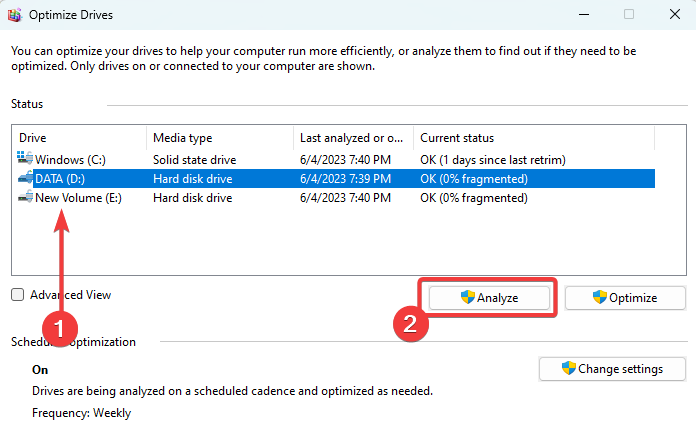
Task: Click the Optimize Drives title bar icon
Action: coord(16,15)
